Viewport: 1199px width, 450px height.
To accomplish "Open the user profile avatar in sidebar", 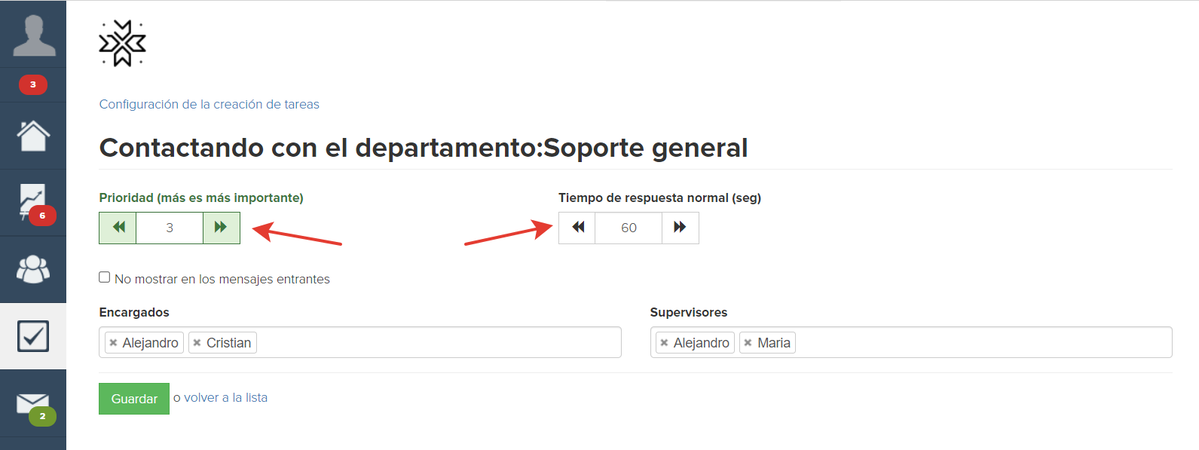I will pos(33,35).
